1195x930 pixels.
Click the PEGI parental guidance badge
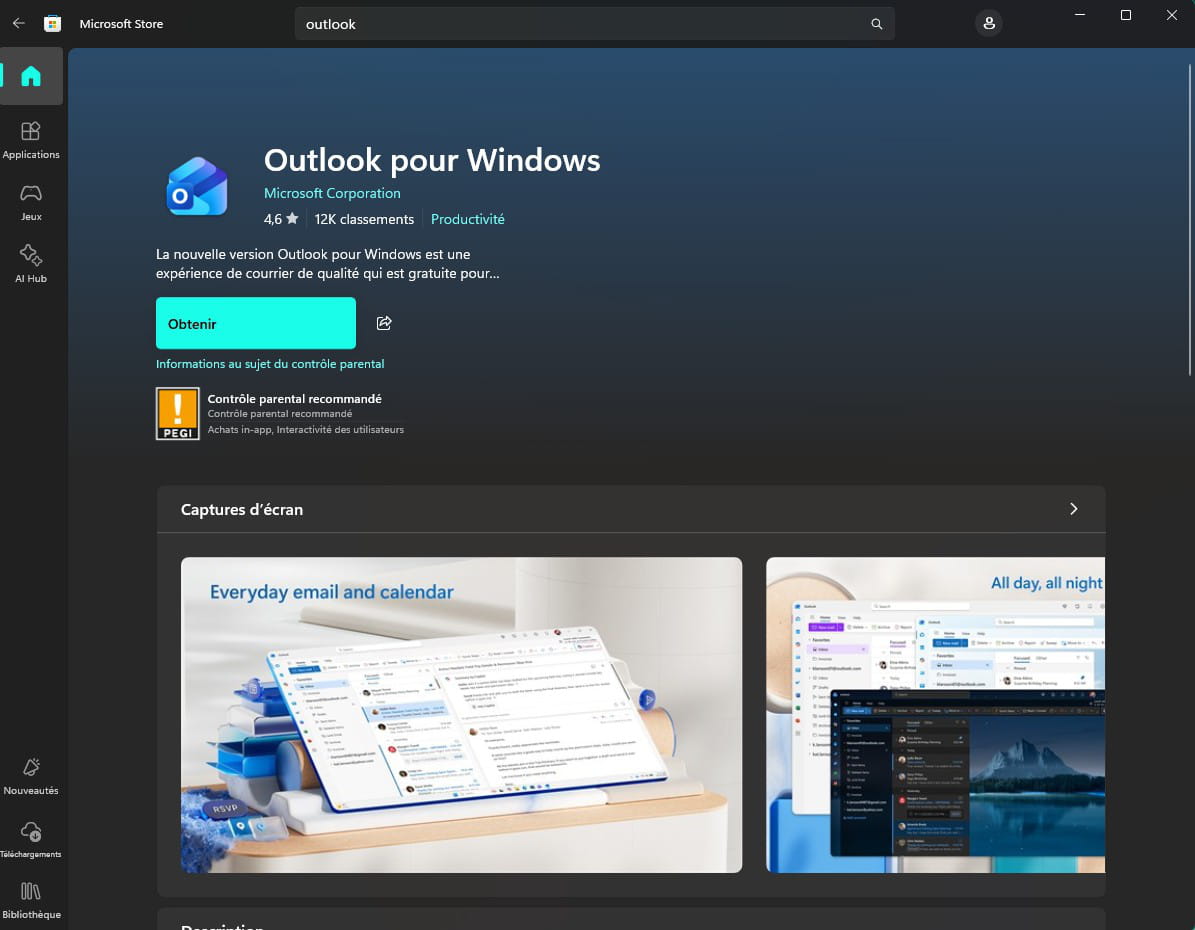point(178,413)
